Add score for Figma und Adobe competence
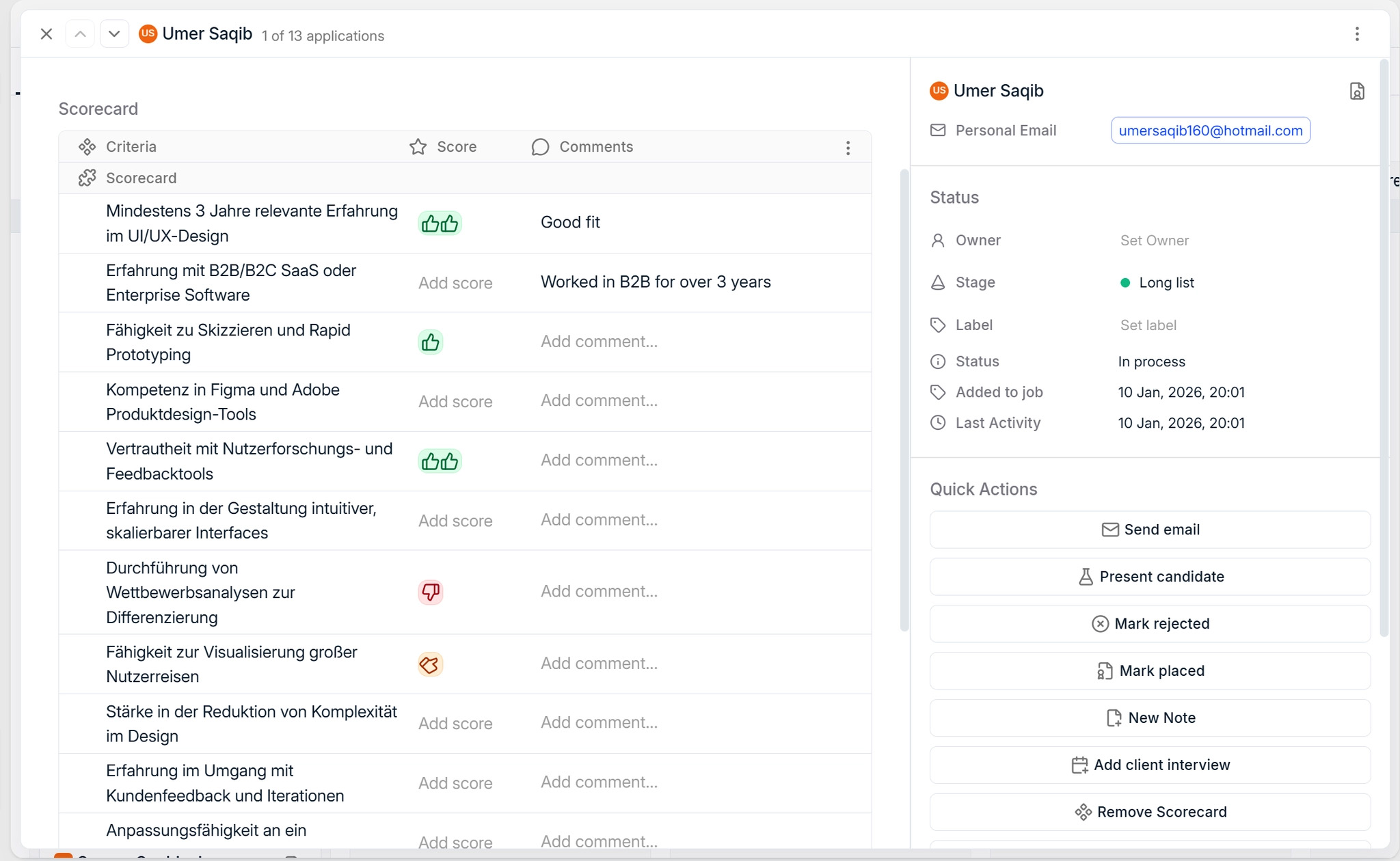Viewport: 1400px width, 861px height. (x=455, y=402)
